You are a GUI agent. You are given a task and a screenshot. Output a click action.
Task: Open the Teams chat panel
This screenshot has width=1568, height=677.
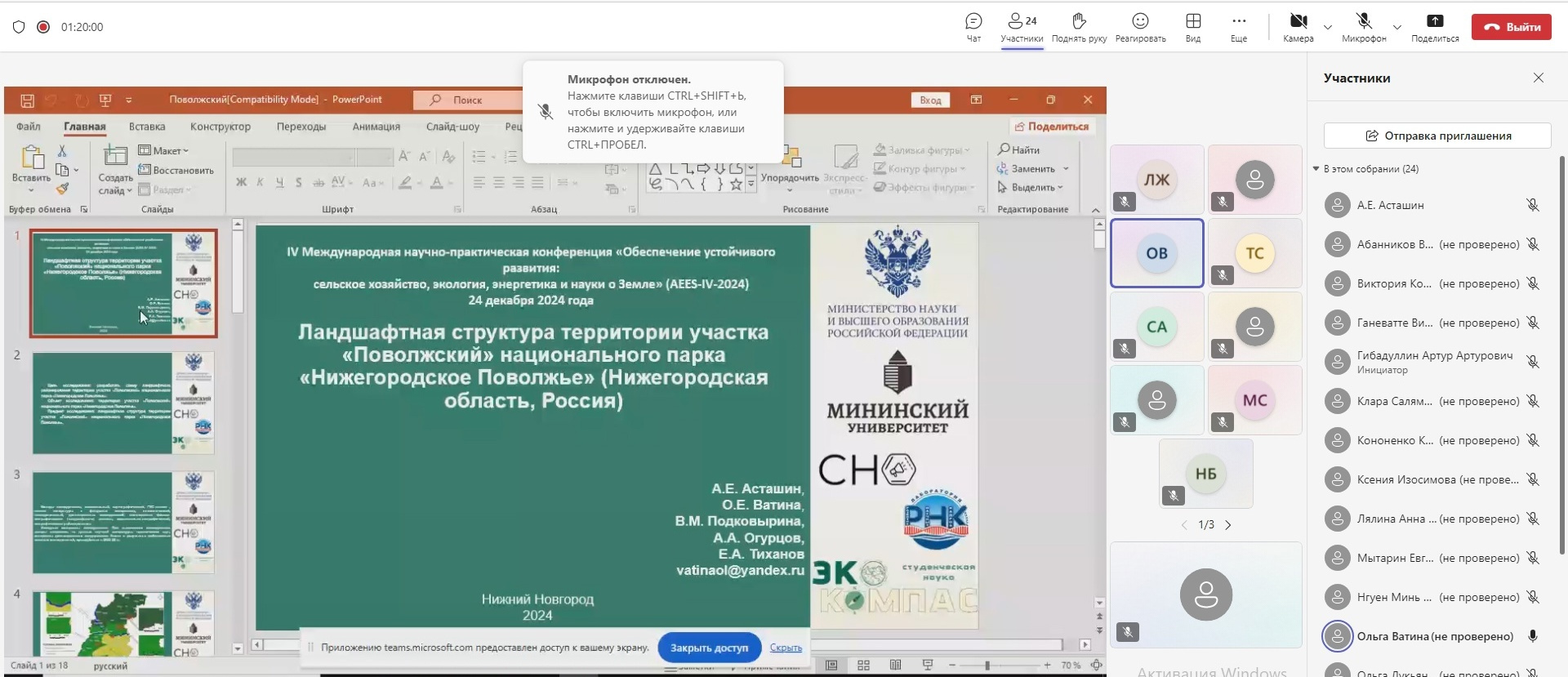[x=973, y=27]
